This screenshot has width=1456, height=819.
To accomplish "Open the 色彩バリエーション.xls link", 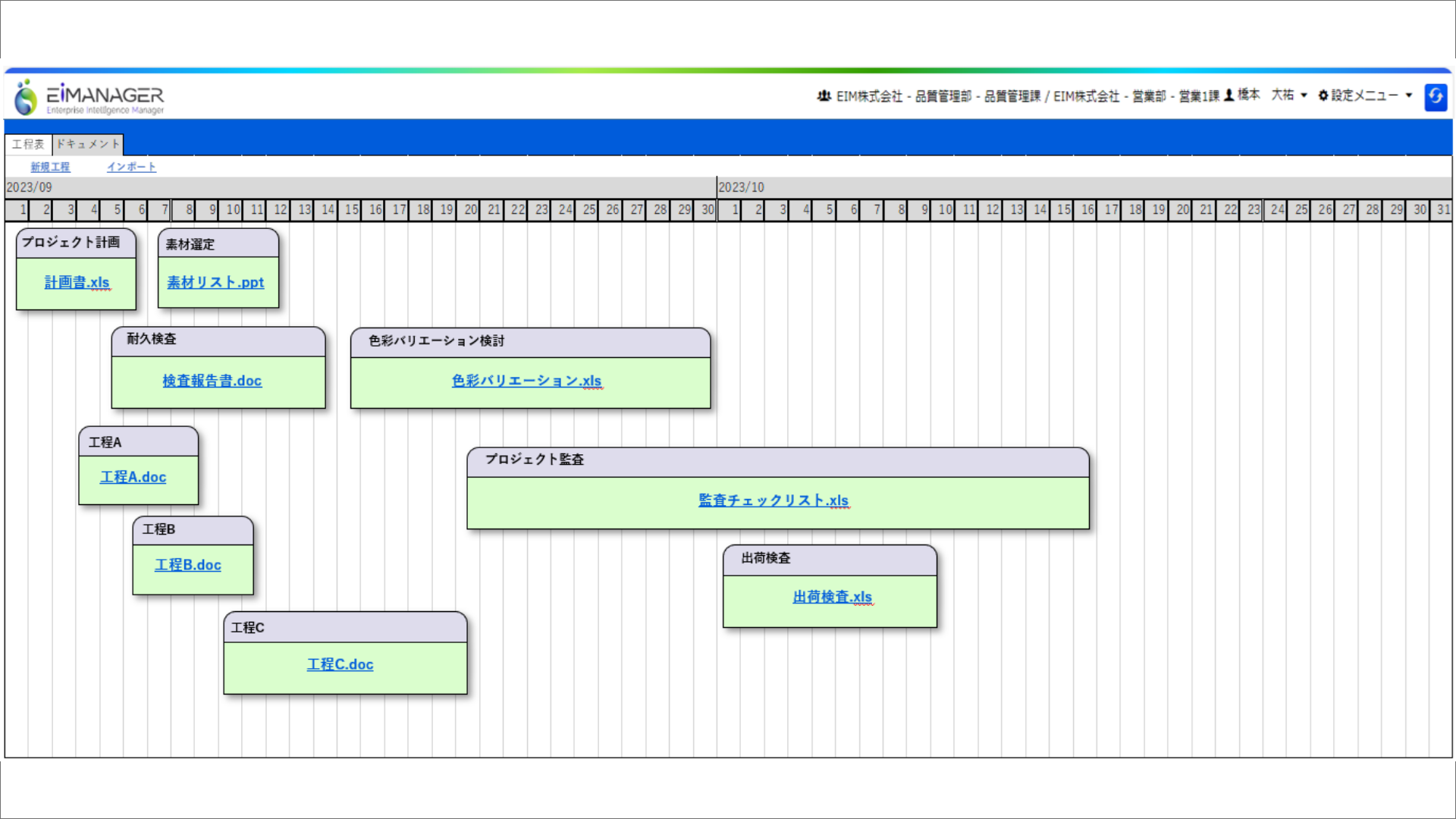I will point(526,381).
